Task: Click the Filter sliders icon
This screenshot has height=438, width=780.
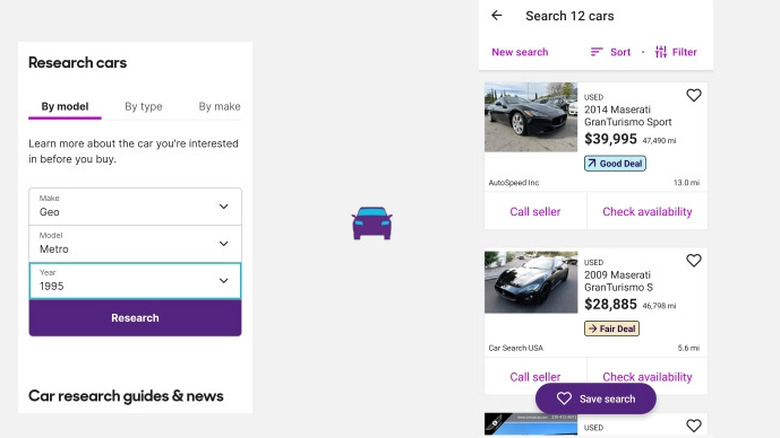Action: (661, 52)
